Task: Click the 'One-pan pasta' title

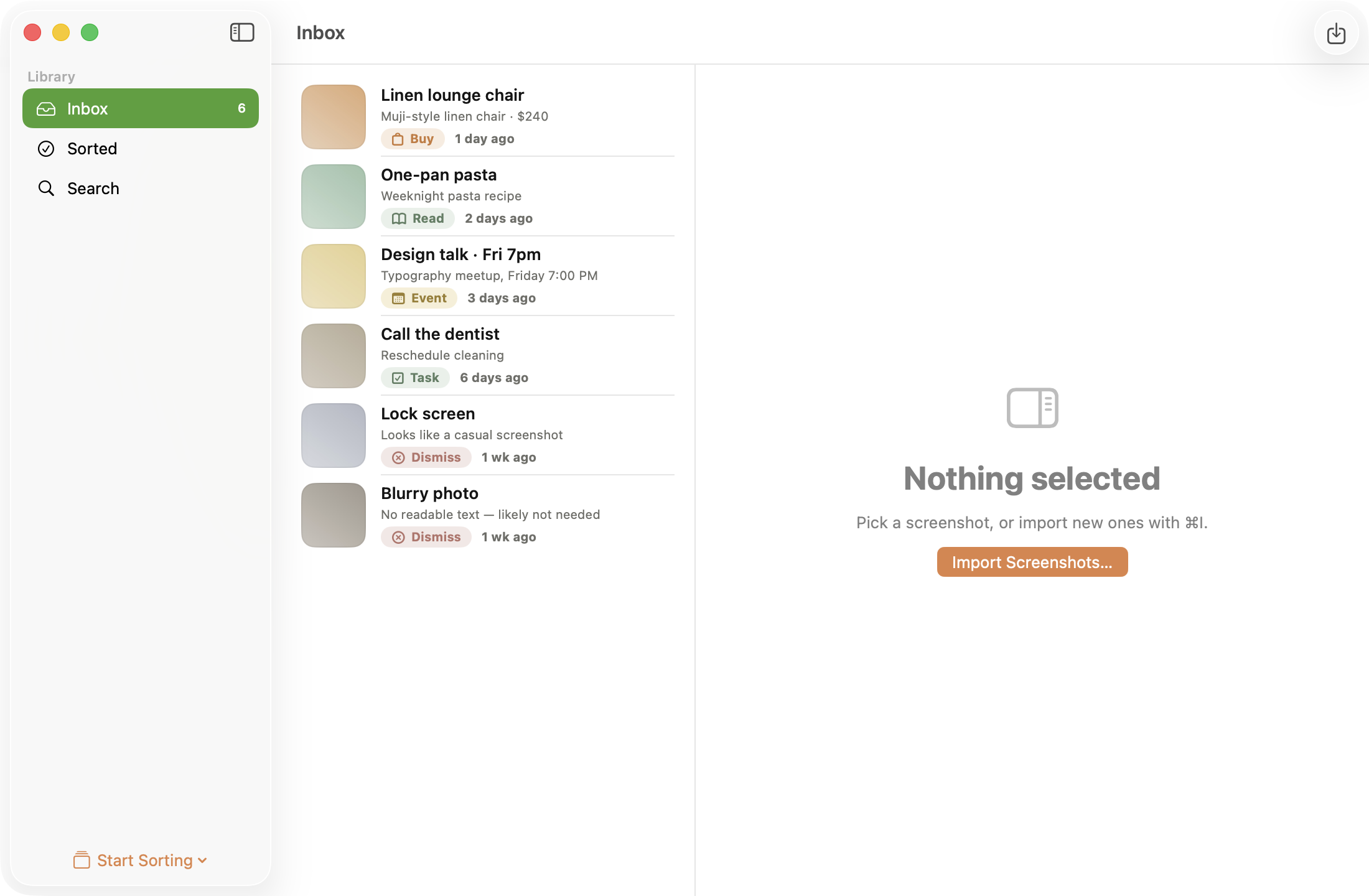Action: pyautogui.click(x=439, y=175)
